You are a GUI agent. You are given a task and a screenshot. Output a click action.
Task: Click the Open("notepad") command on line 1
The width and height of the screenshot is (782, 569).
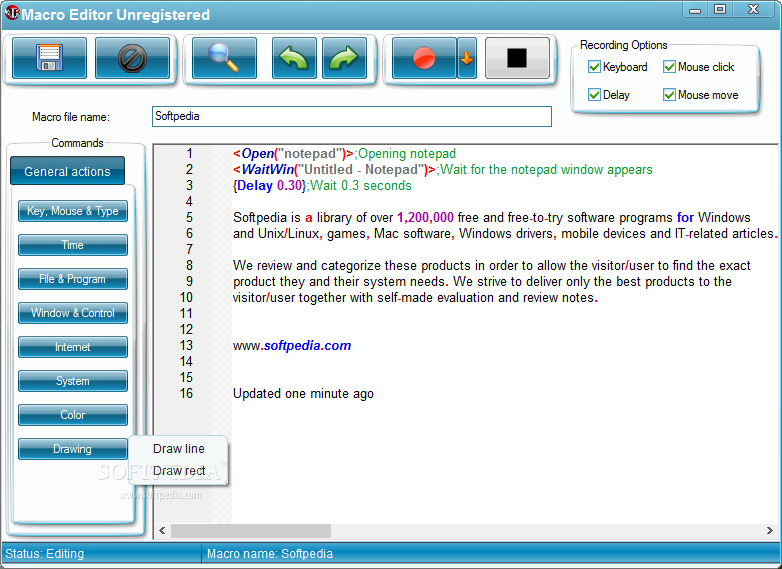pyautogui.click(x=293, y=154)
